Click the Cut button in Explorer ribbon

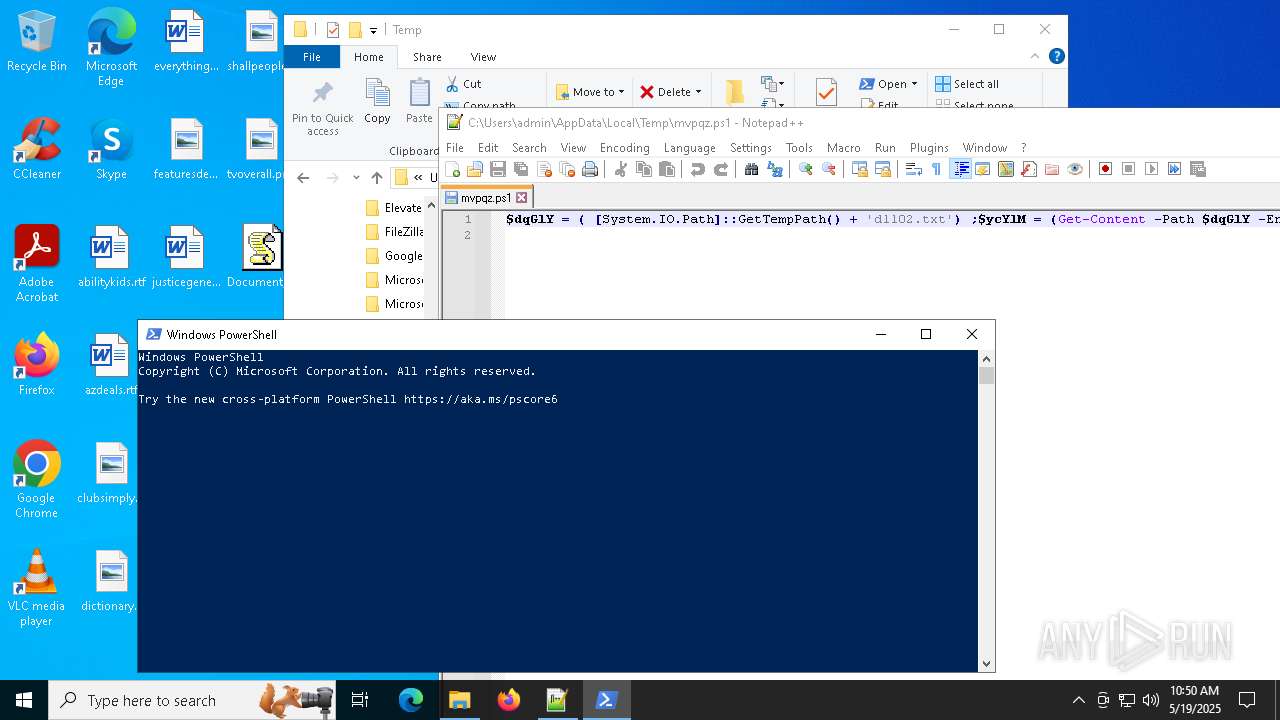pyautogui.click(x=463, y=84)
